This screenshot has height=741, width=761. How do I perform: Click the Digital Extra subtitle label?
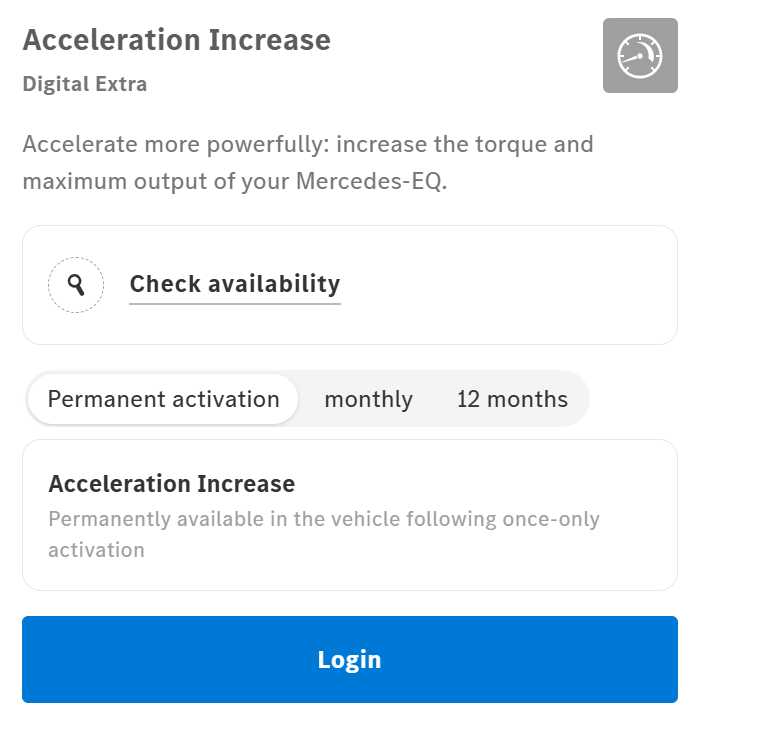85,84
